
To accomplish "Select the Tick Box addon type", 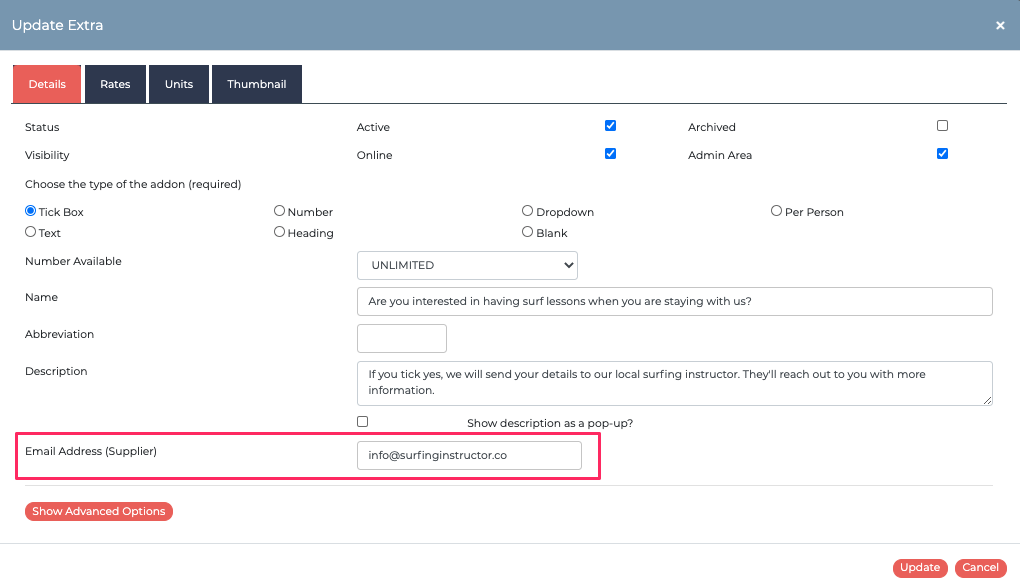I will [31, 211].
